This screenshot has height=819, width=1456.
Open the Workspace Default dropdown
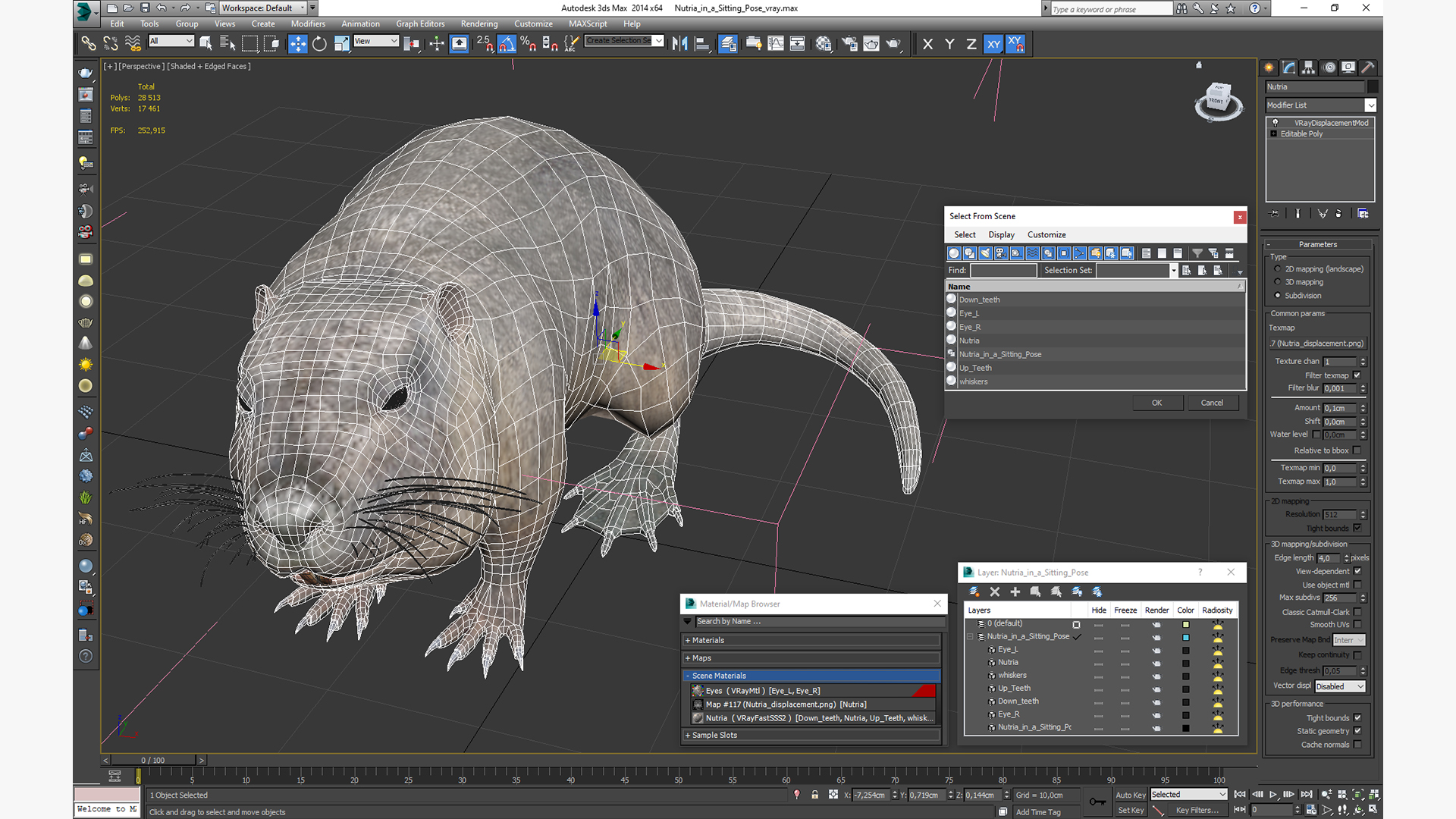coord(263,8)
